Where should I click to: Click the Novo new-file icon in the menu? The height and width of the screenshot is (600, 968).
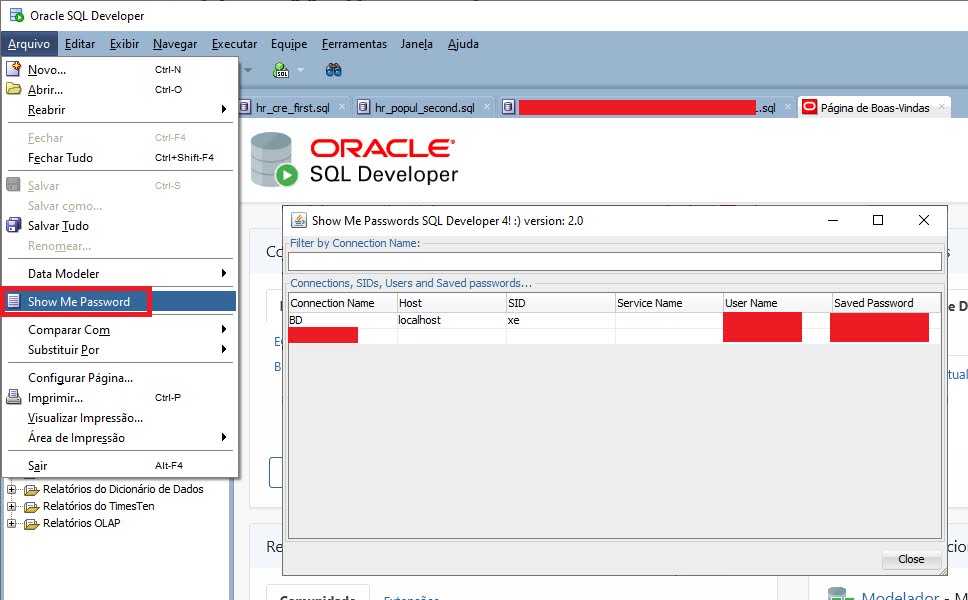click(12, 68)
